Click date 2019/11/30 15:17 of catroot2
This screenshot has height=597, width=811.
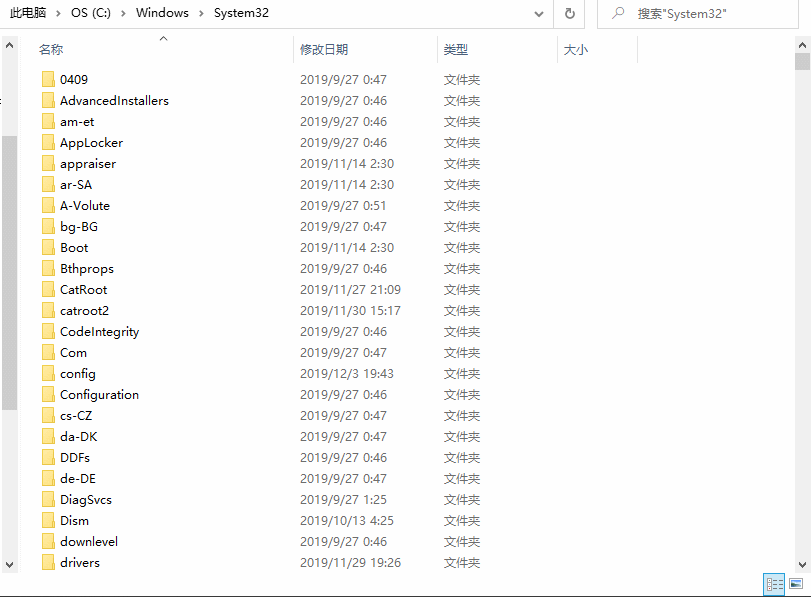350,310
